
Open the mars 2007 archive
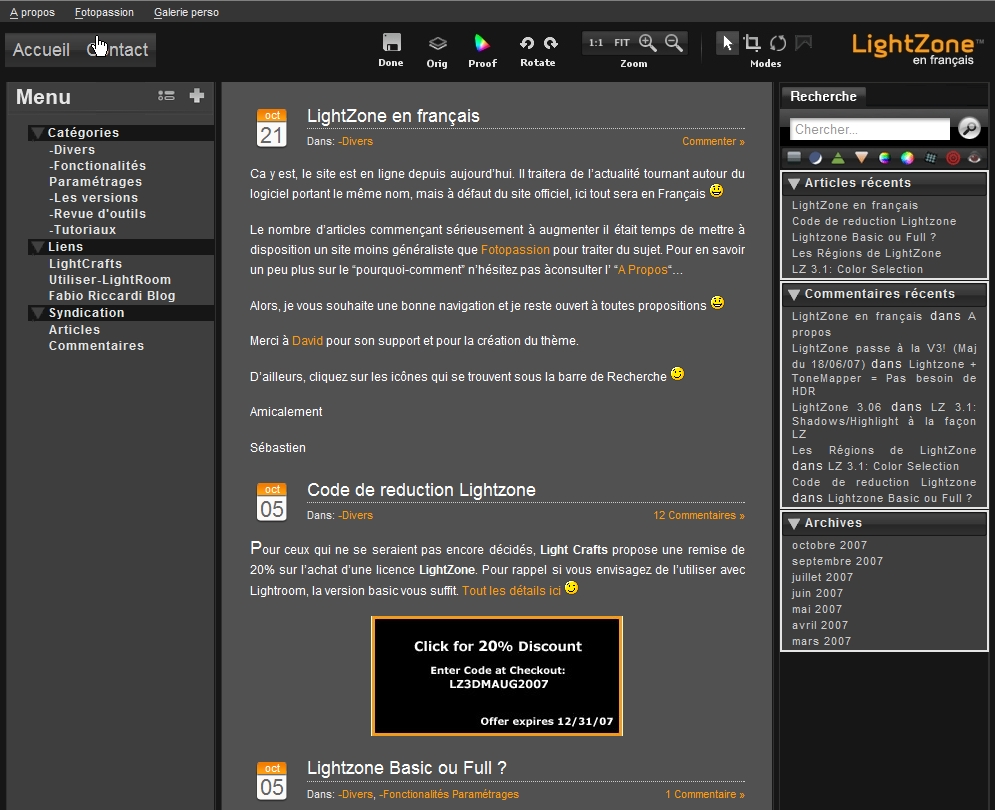pyautogui.click(x=821, y=642)
